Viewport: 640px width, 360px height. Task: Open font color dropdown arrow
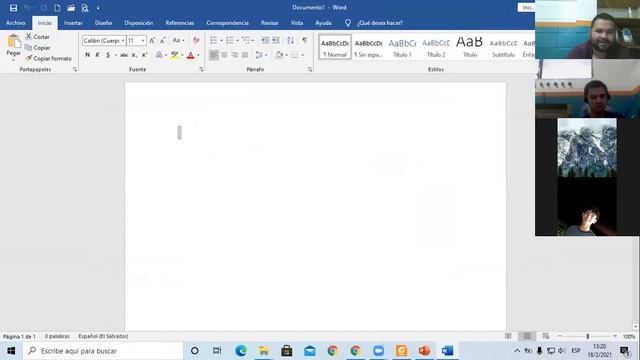[198, 55]
